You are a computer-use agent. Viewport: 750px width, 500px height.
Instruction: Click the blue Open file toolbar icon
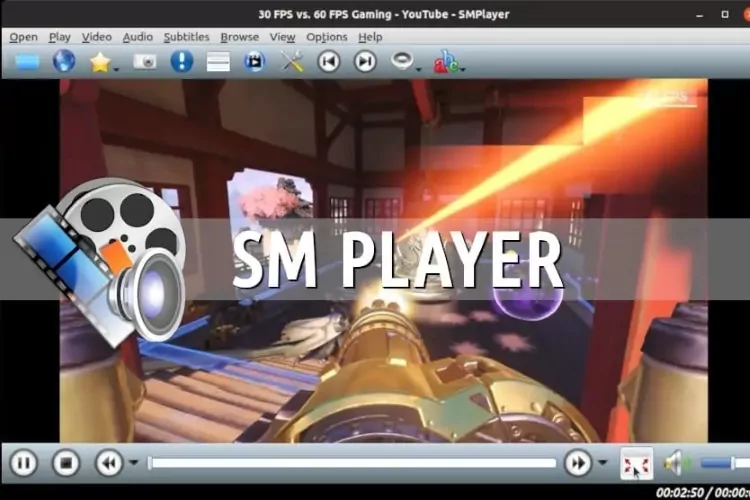(x=27, y=62)
